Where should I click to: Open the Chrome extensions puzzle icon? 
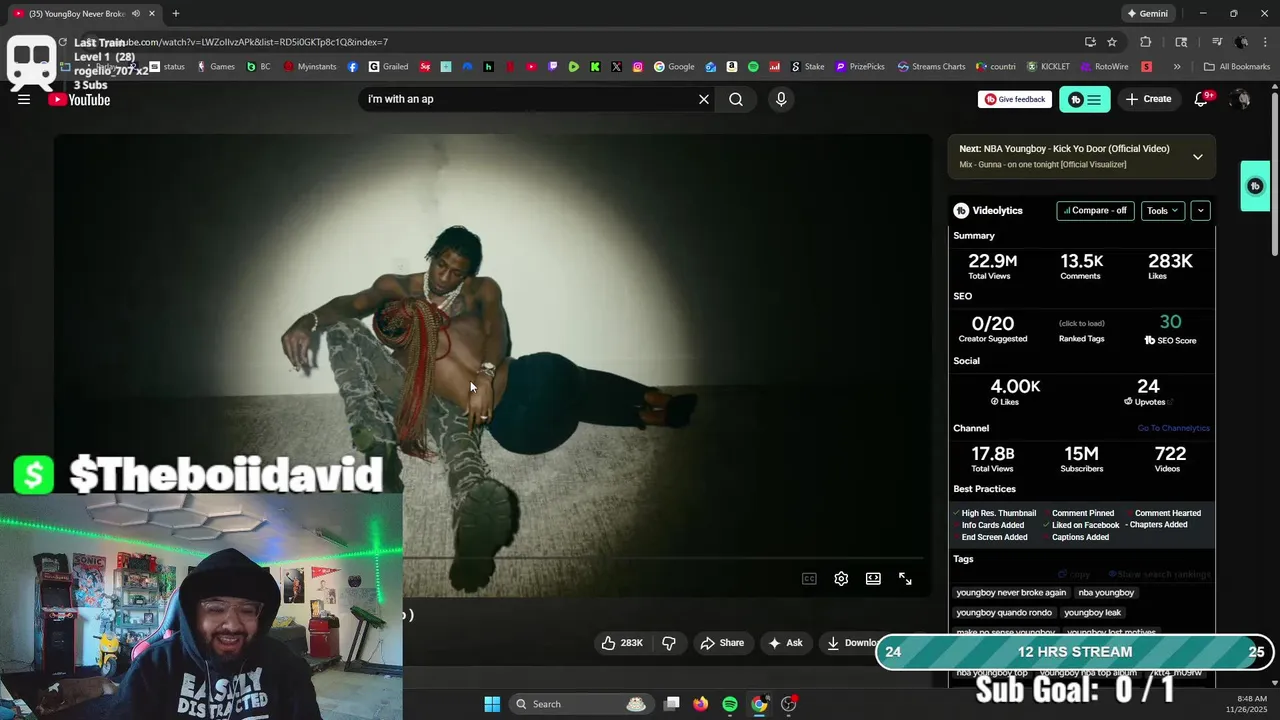point(1146,42)
